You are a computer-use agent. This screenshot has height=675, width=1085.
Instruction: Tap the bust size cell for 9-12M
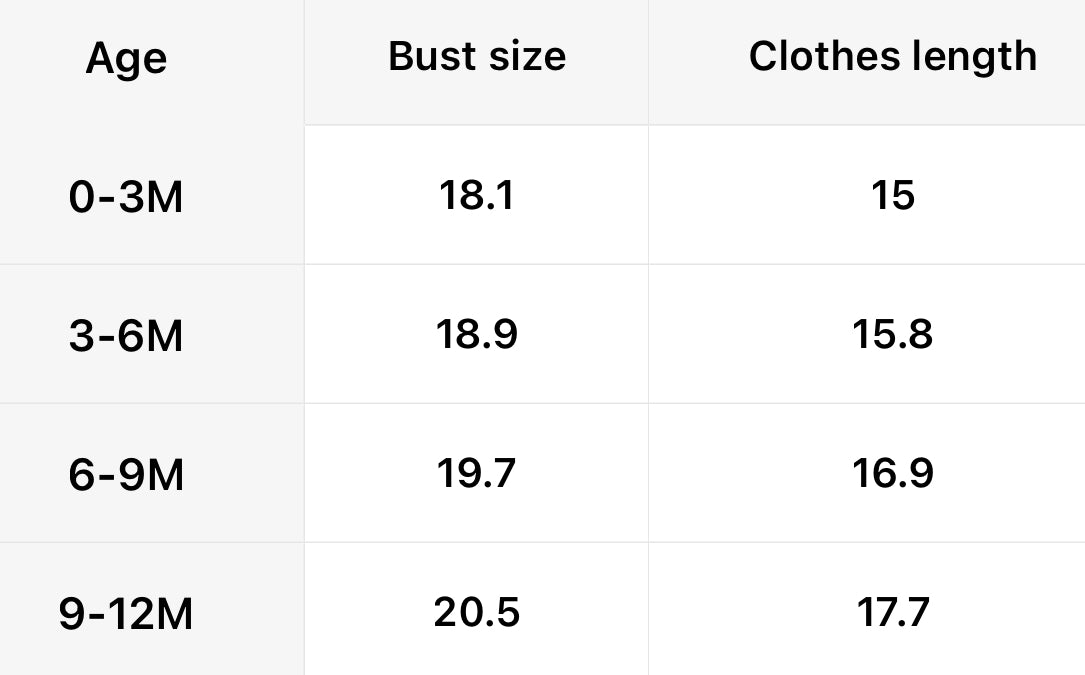[x=477, y=611]
